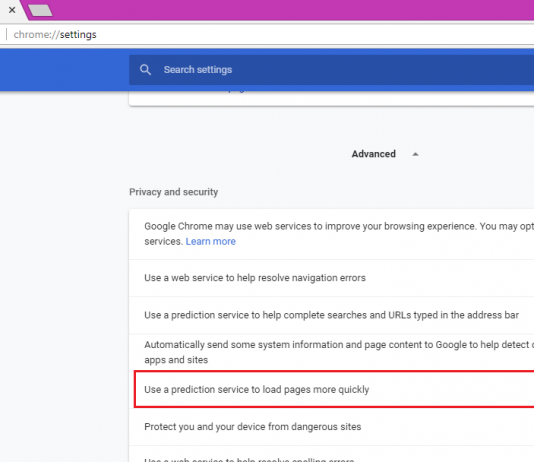Select the chrome://settings address bar text

tap(55, 35)
